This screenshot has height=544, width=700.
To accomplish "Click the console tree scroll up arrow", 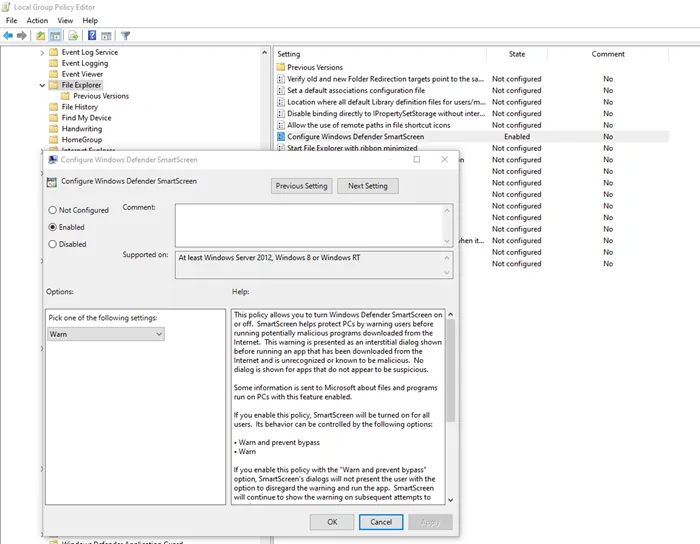I will point(264,53).
